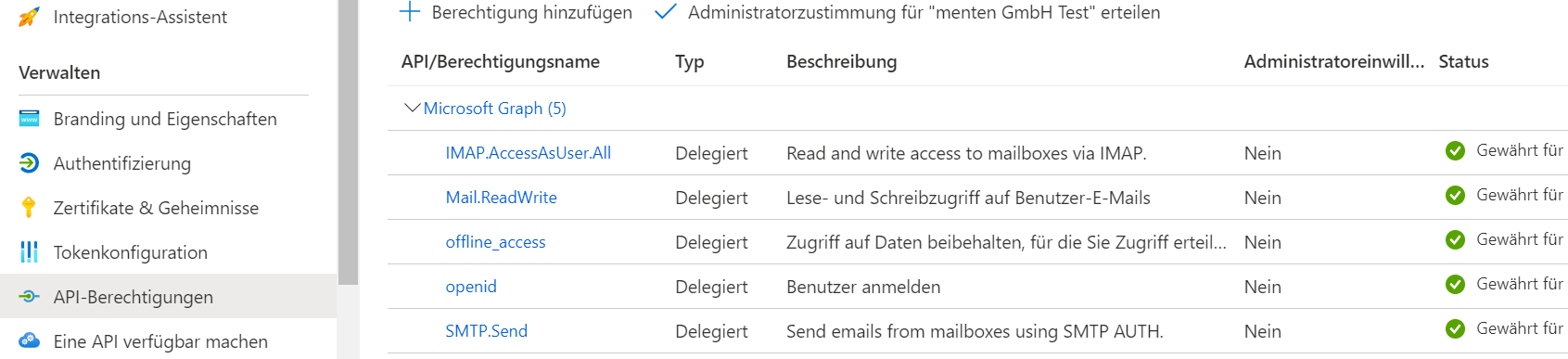The width and height of the screenshot is (1568, 359).
Task: Click the Integrations-Assistent rocket icon
Action: 29,17
